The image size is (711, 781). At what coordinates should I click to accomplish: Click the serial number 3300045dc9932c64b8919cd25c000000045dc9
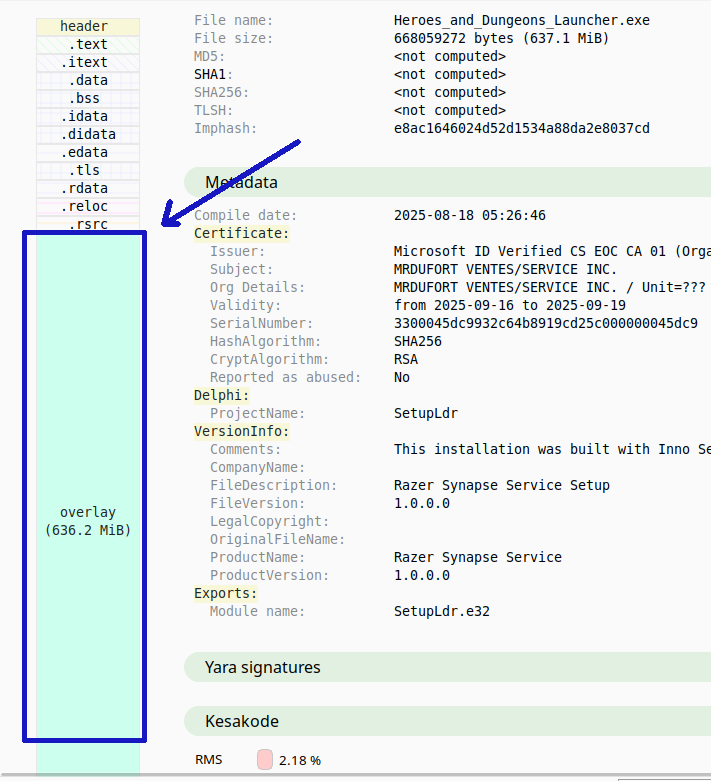click(x=546, y=323)
